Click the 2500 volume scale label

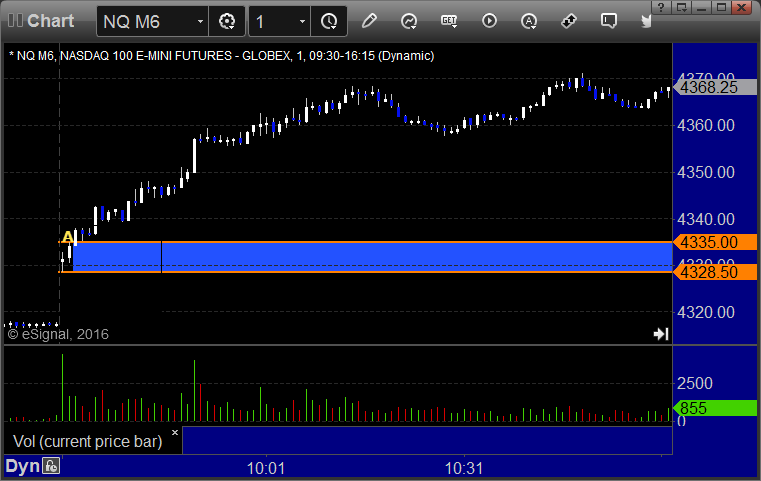[x=695, y=383]
